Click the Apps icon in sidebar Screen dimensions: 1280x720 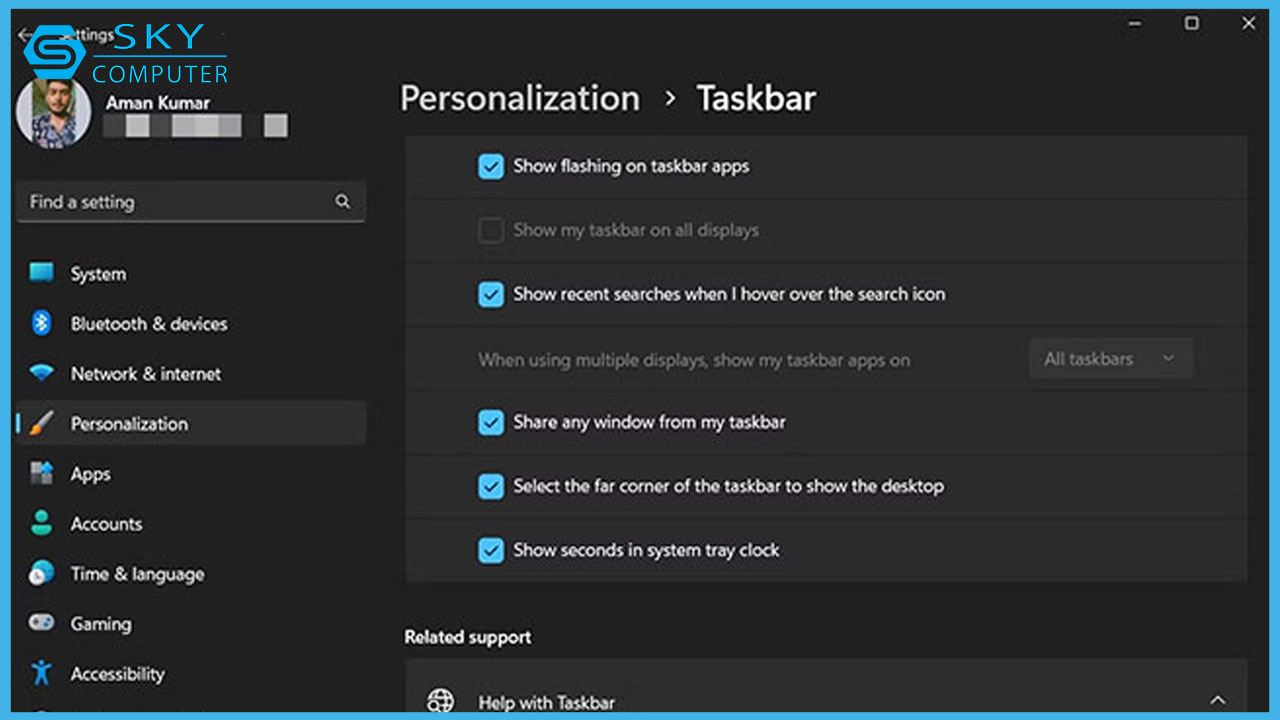[41, 473]
